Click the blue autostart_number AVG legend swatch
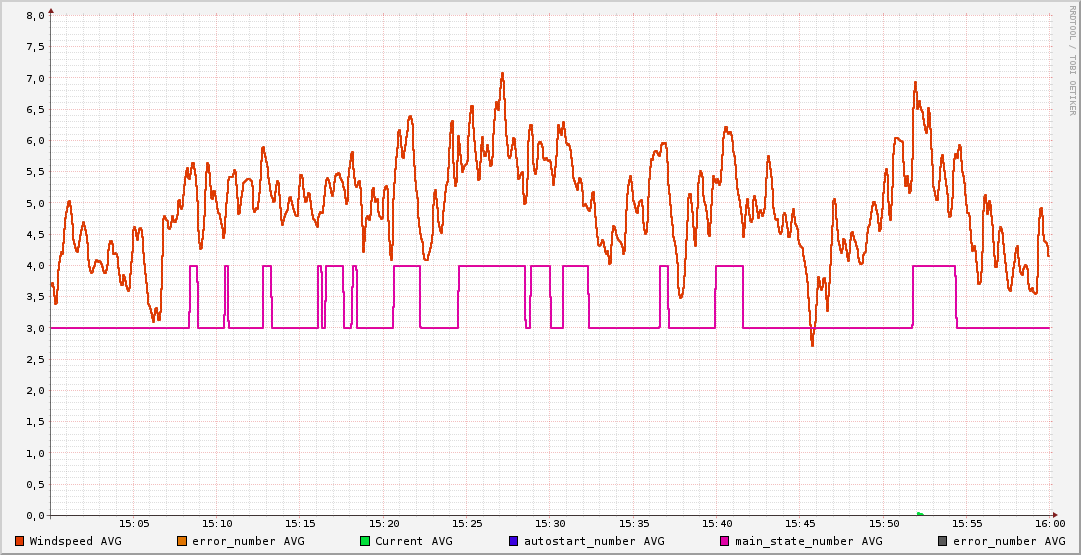 (514, 541)
